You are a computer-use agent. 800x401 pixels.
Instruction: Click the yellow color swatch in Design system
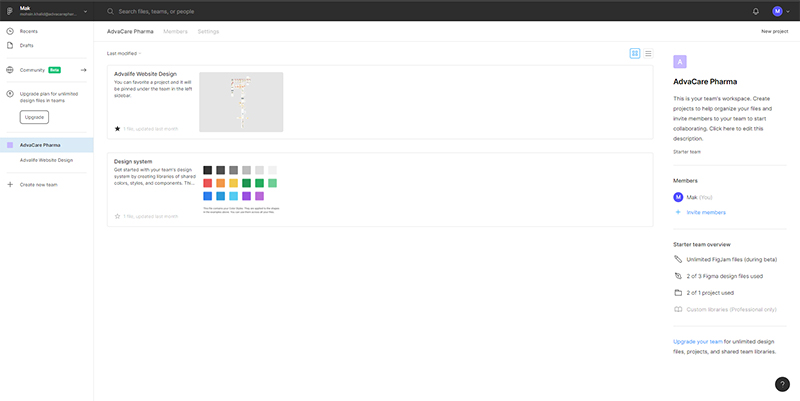click(233, 183)
